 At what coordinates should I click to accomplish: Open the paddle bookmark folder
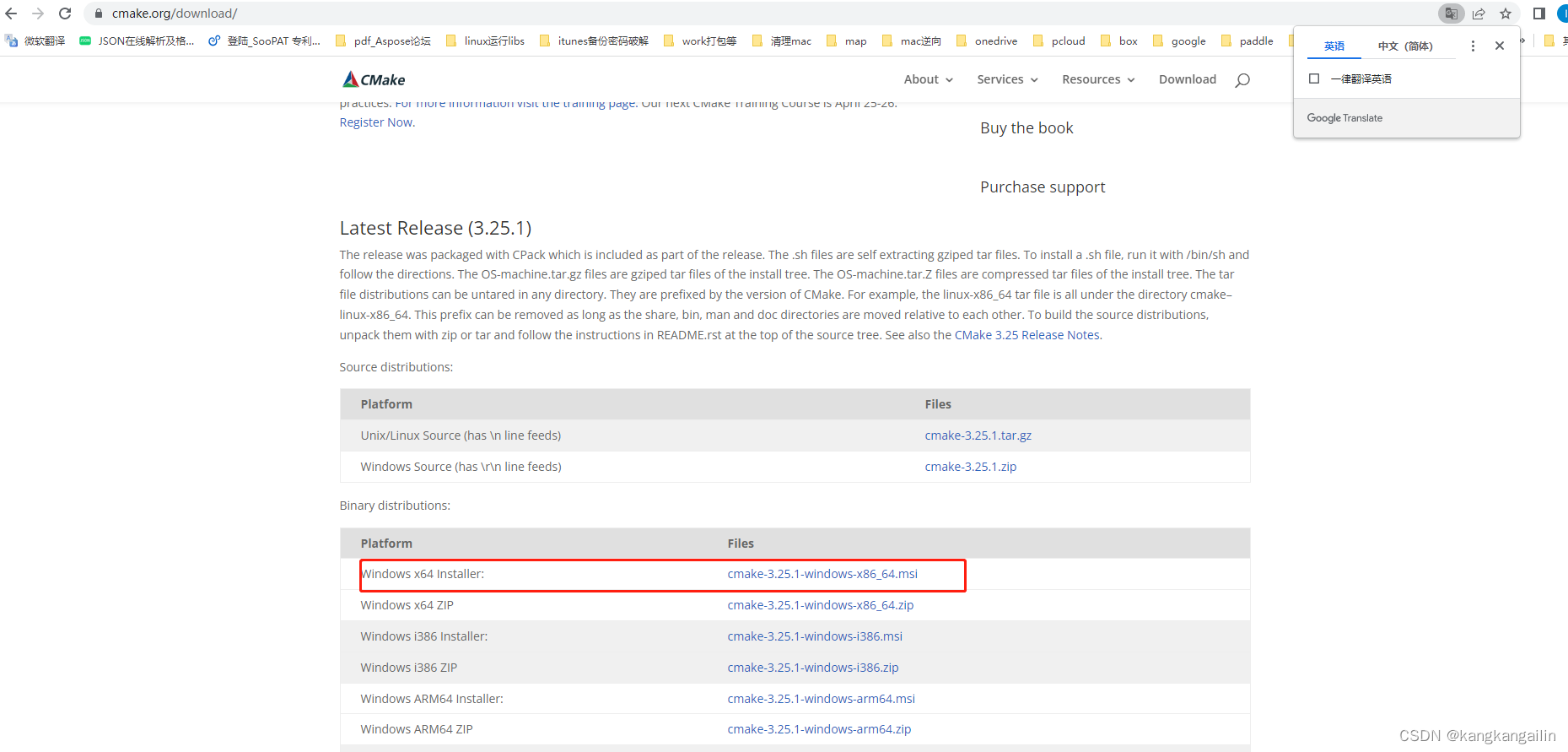1247,41
